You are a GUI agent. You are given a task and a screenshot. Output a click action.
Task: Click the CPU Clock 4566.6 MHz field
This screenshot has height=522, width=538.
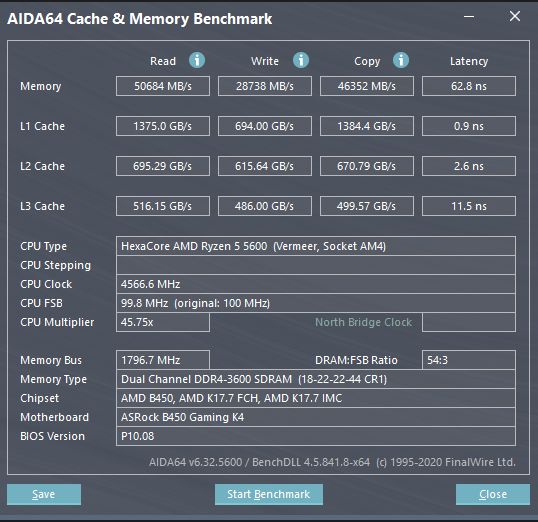click(x=316, y=284)
